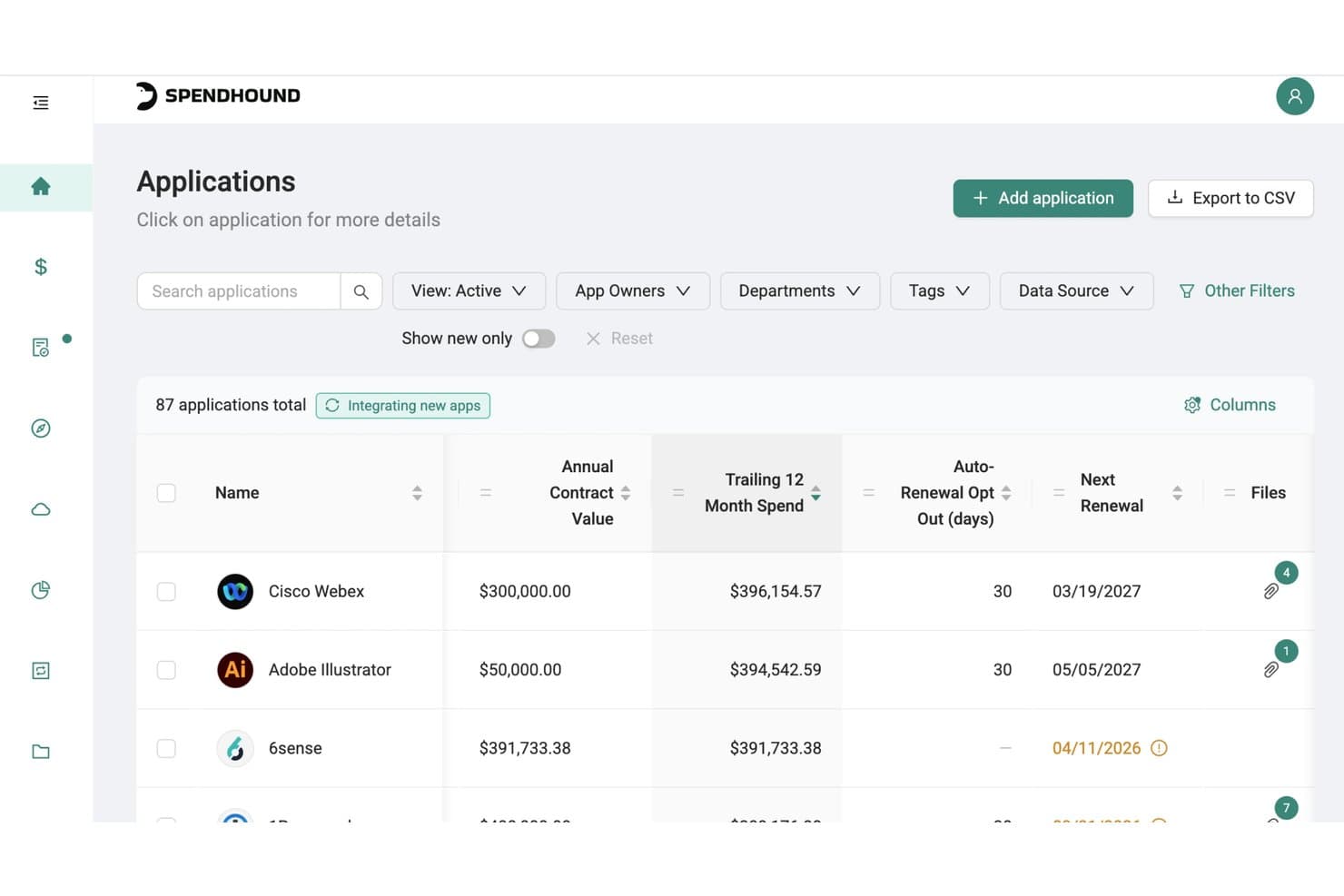Click the SpendHound logo
The image size is (1344, 896).
point(218,96)
